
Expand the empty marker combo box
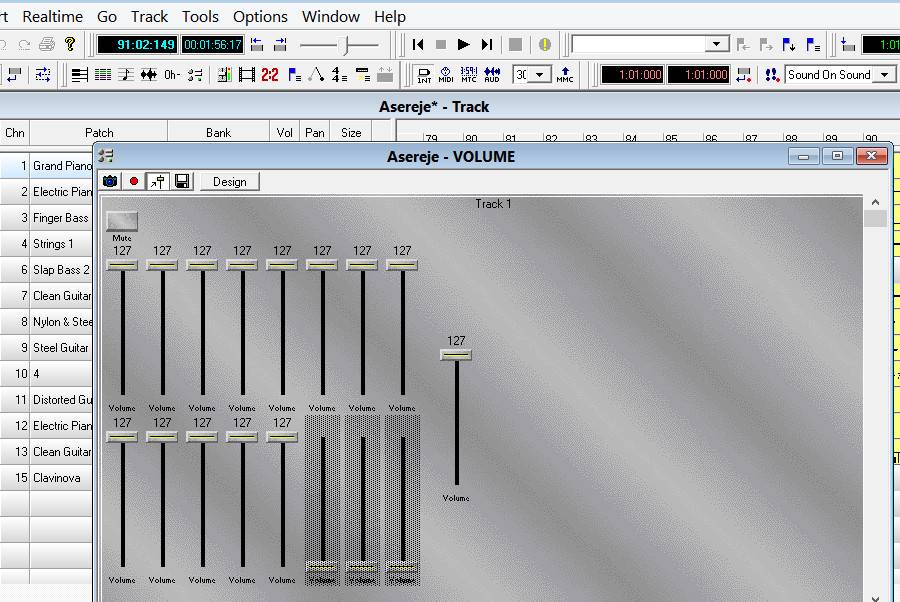click(x=717, y=44)
